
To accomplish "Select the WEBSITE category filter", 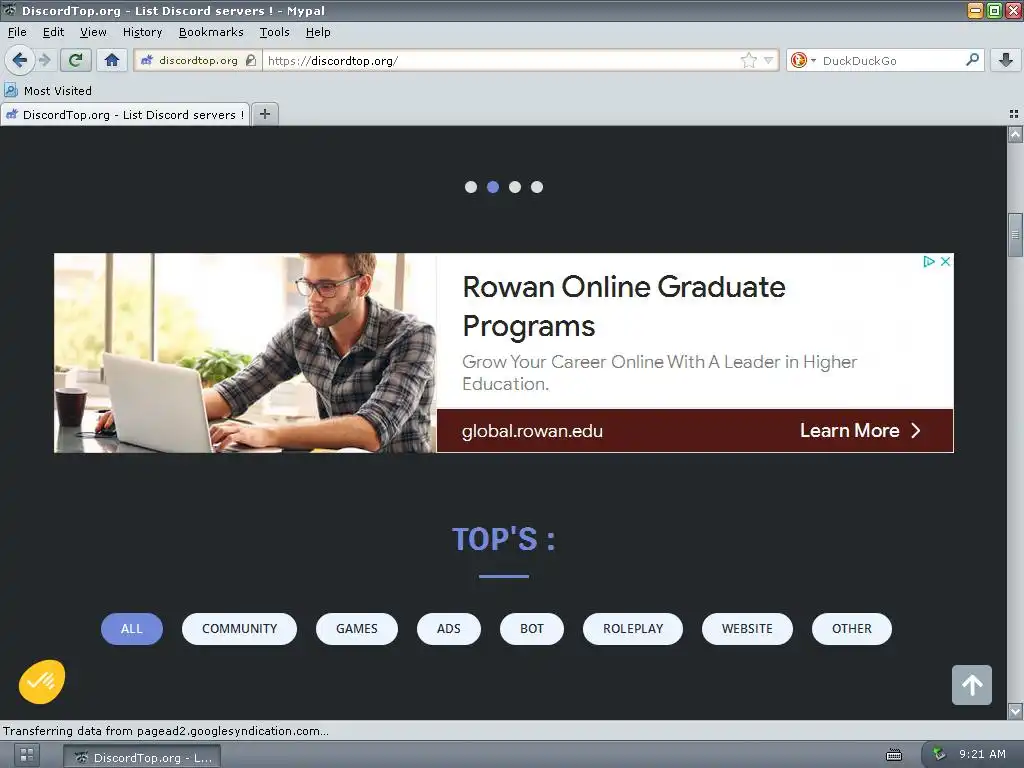I will point(747,629).
